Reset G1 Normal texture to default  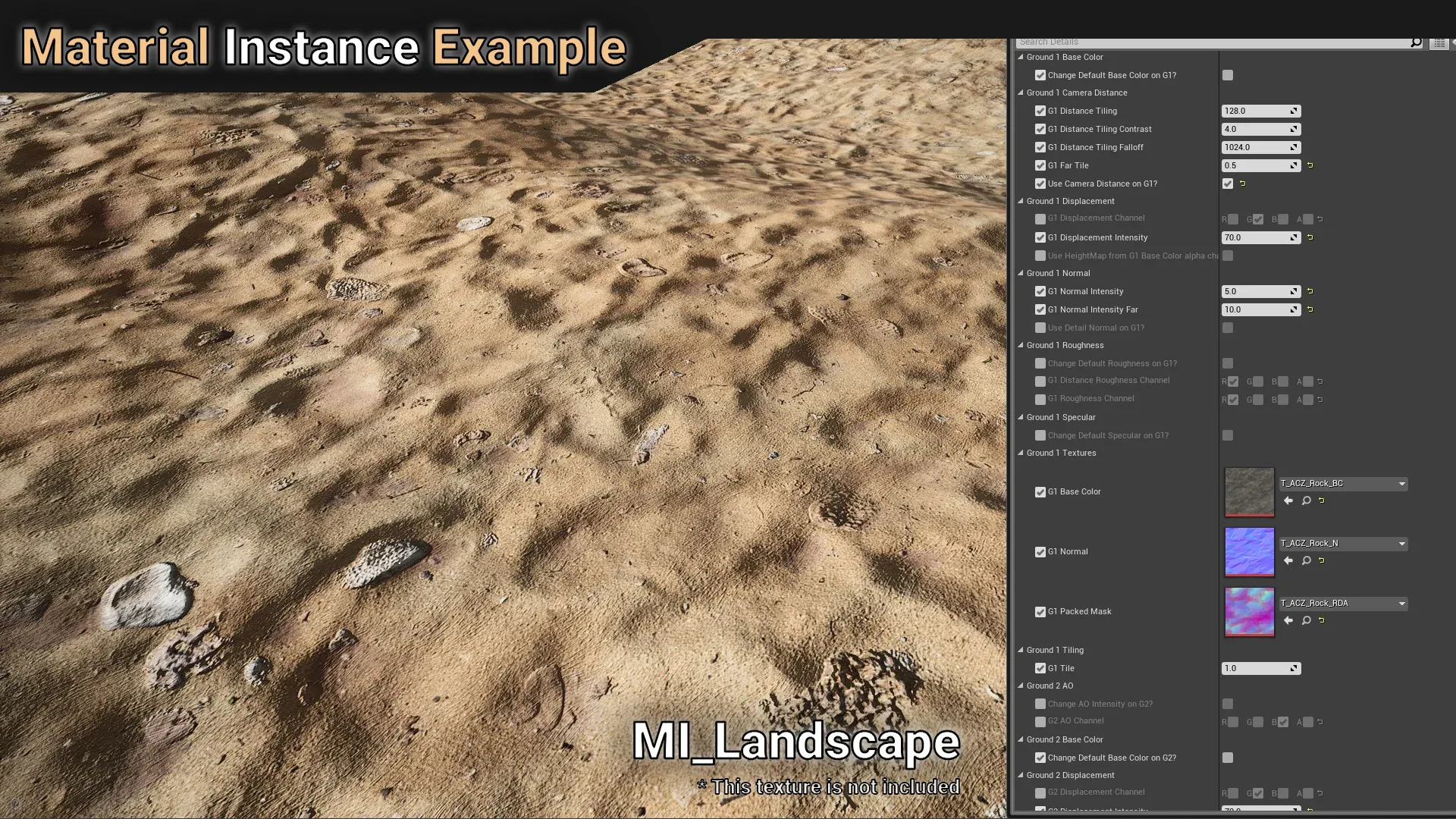[1322, 560]
